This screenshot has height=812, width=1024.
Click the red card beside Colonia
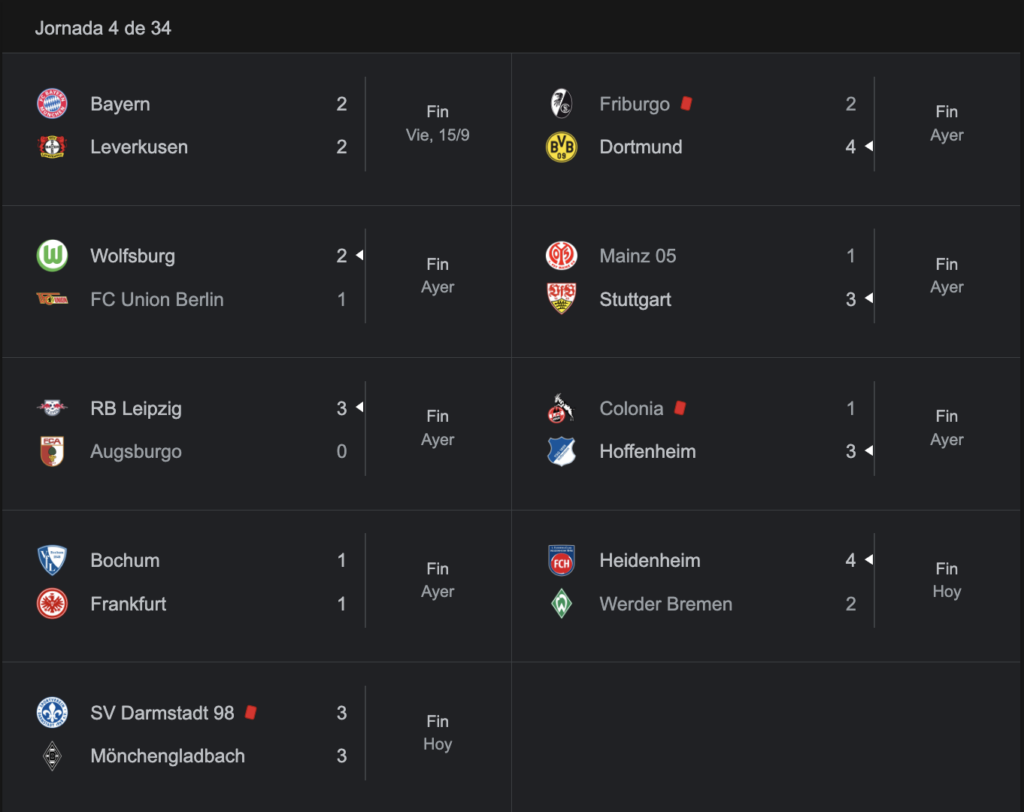coord(680,408)
